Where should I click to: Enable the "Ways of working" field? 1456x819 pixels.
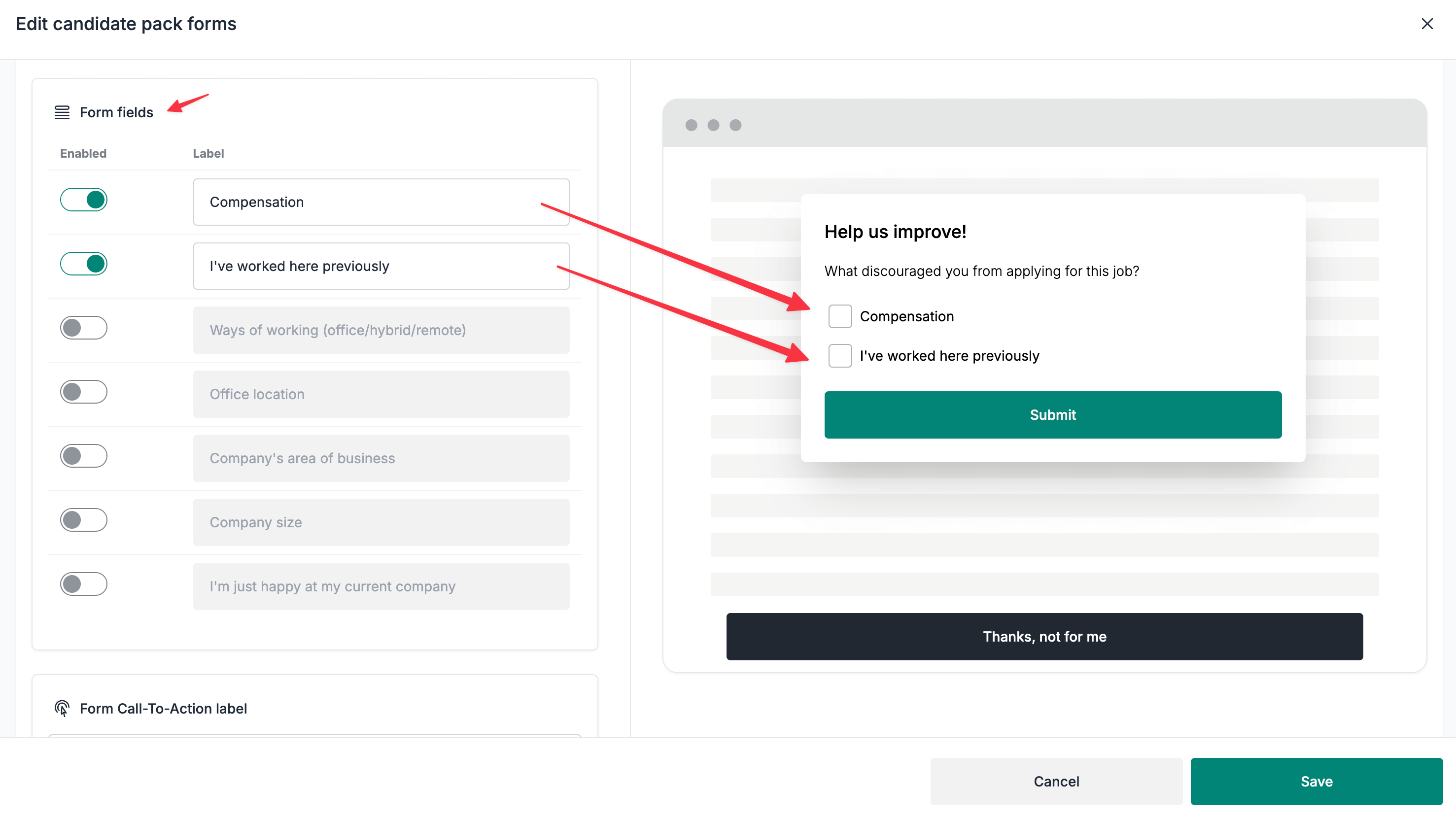83,327
